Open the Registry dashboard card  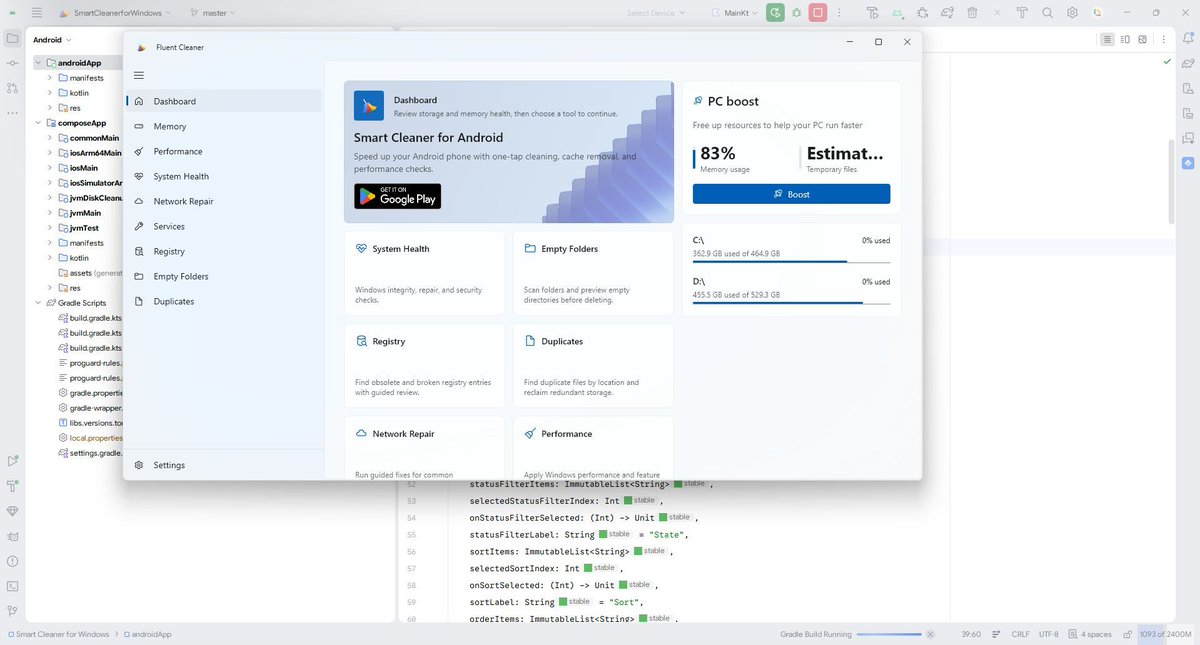click(424, 365)
